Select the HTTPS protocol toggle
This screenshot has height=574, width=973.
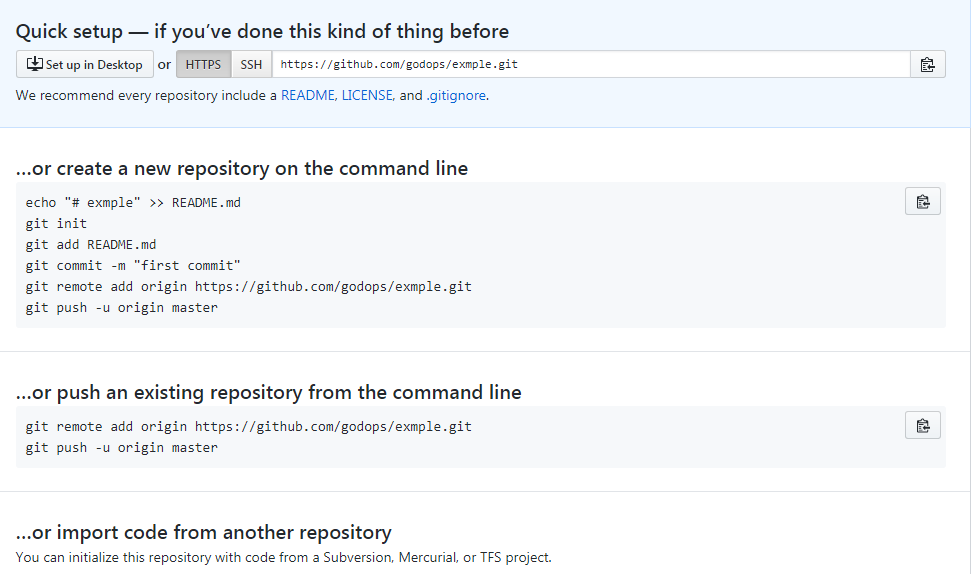(x=204, y=65)
